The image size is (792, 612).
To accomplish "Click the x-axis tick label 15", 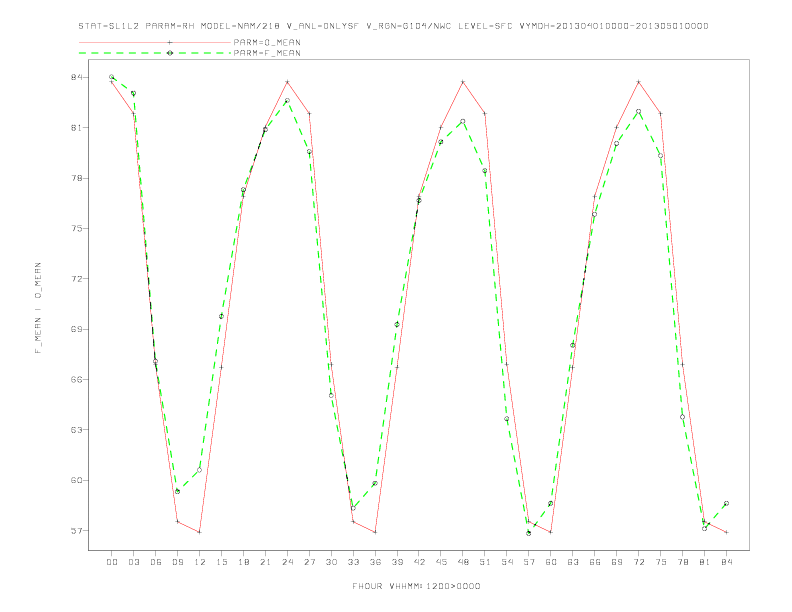I will (x=221, y=562).
